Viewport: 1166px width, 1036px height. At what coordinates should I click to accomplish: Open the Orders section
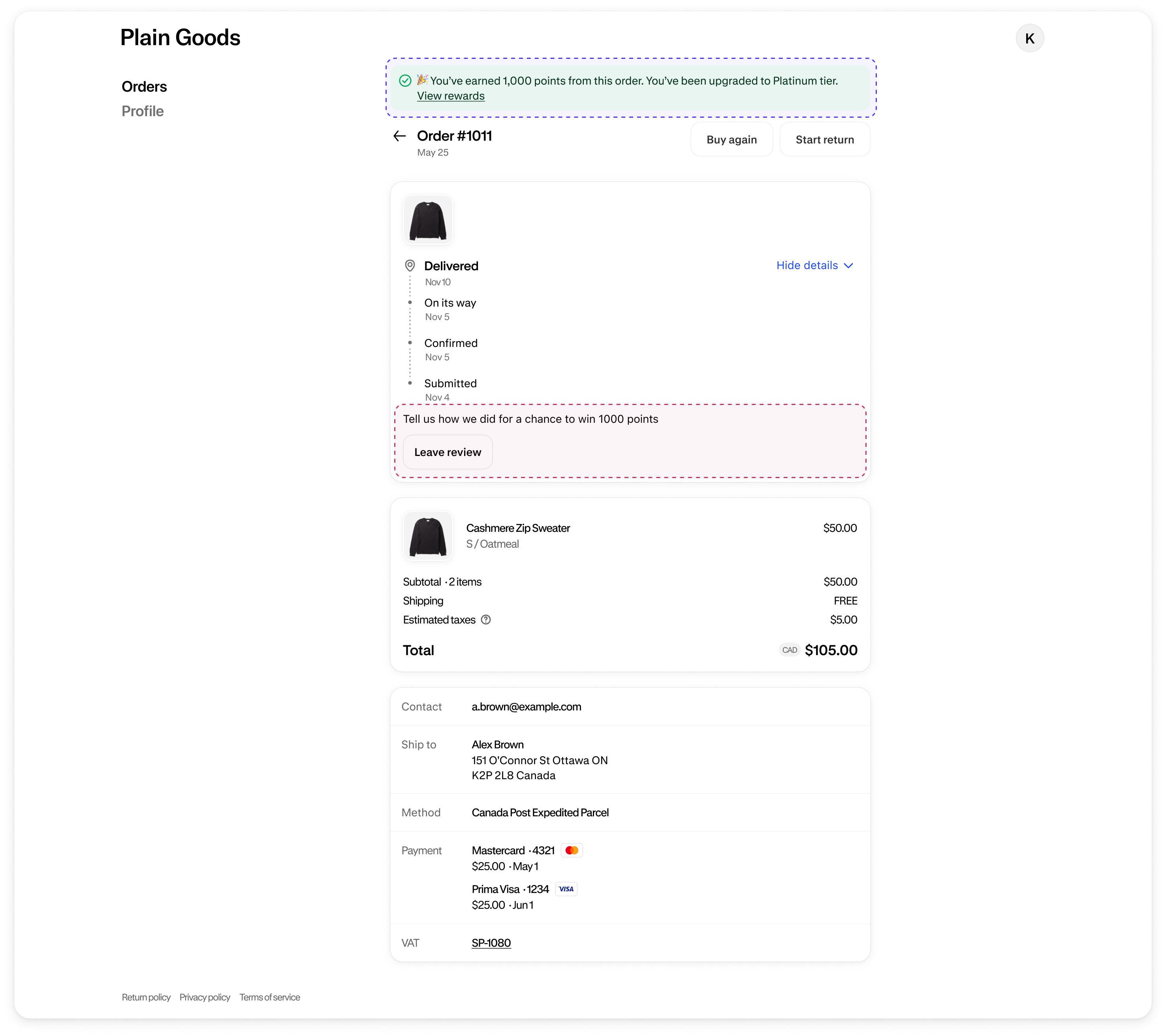click(144, 87)
